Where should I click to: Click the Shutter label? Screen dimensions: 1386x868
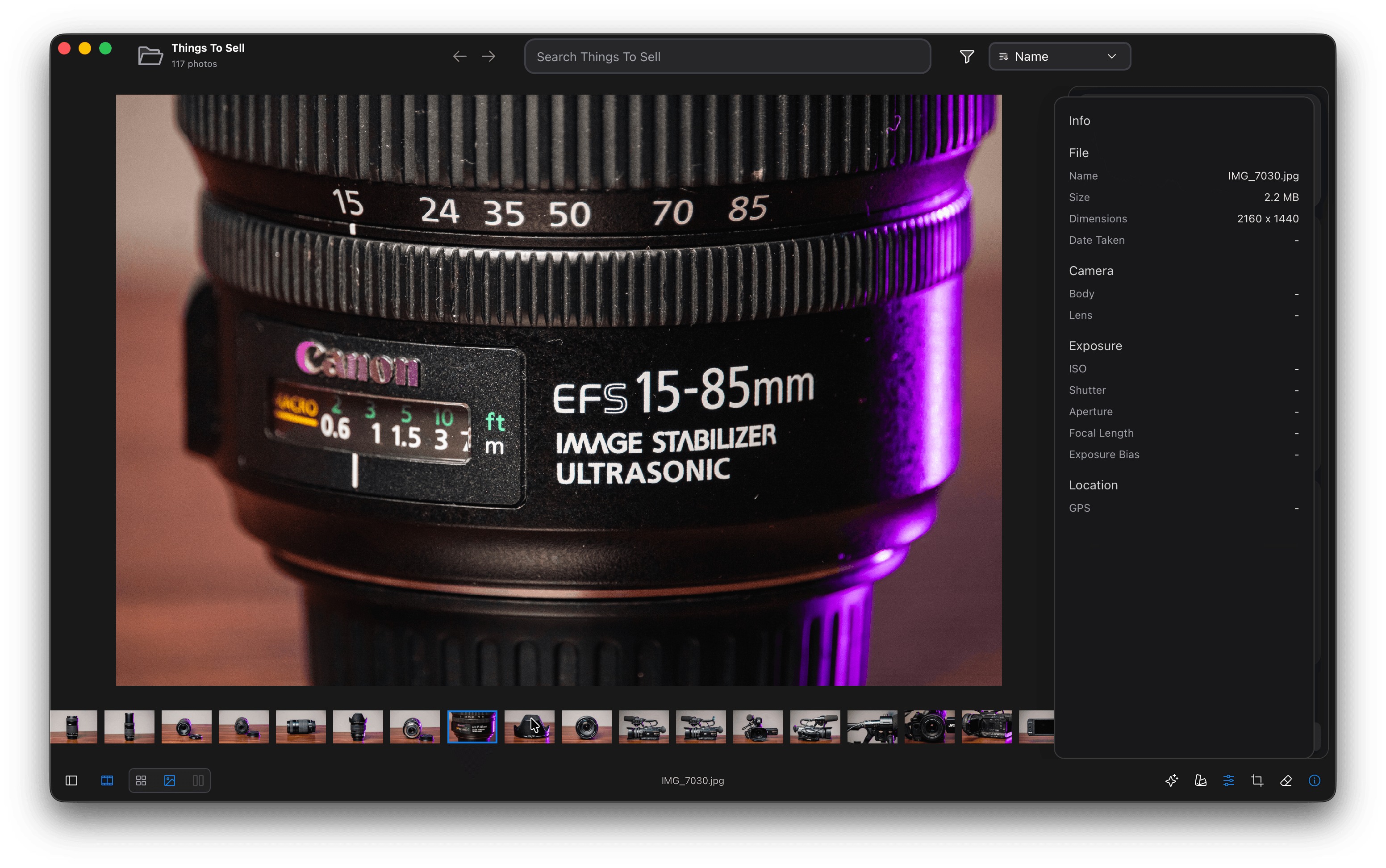coord(1087,390)
